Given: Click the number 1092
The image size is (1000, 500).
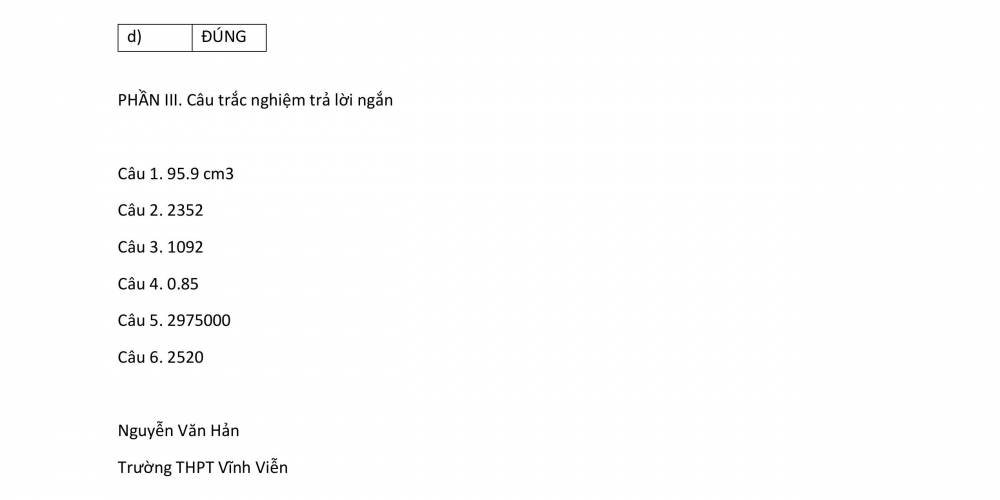Looking at the screenshot, I should (x=186, y=247).
